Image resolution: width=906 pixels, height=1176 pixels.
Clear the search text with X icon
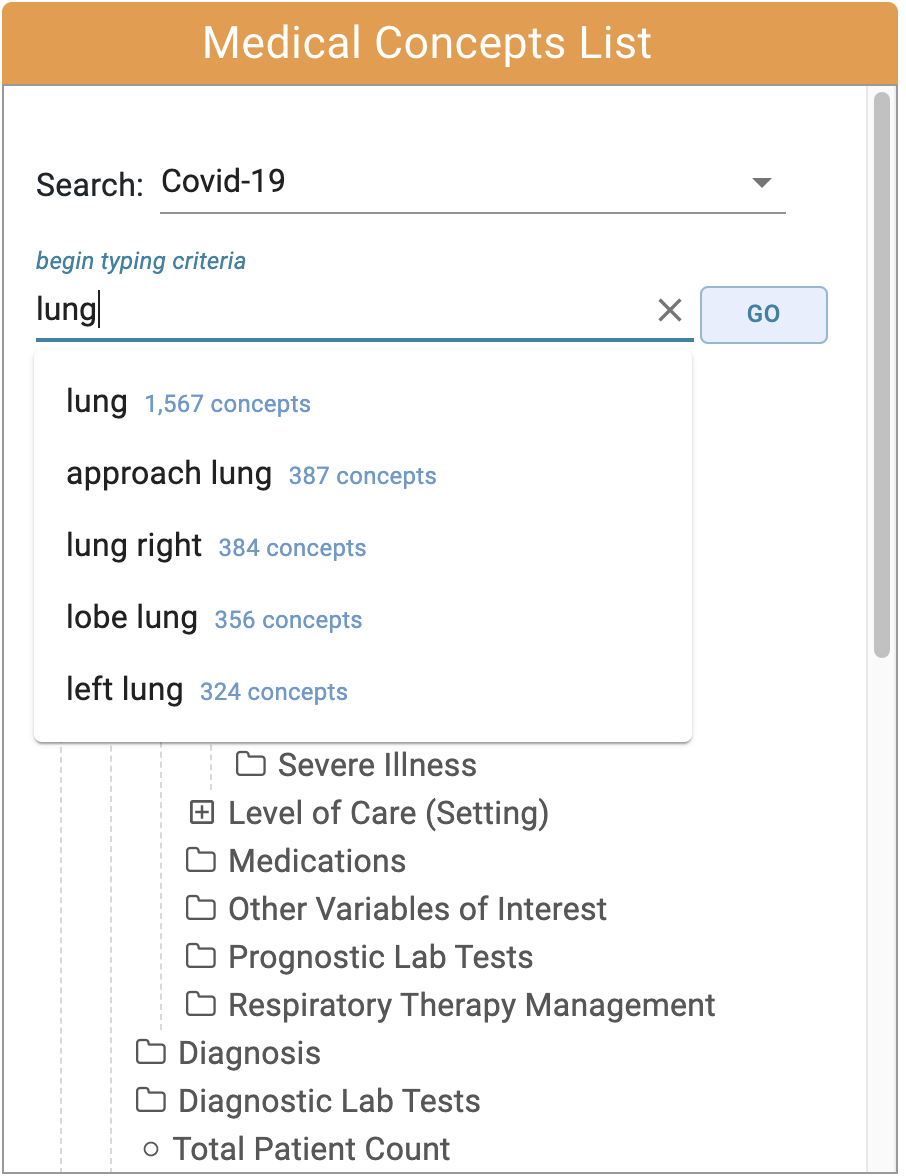[670, 310]
